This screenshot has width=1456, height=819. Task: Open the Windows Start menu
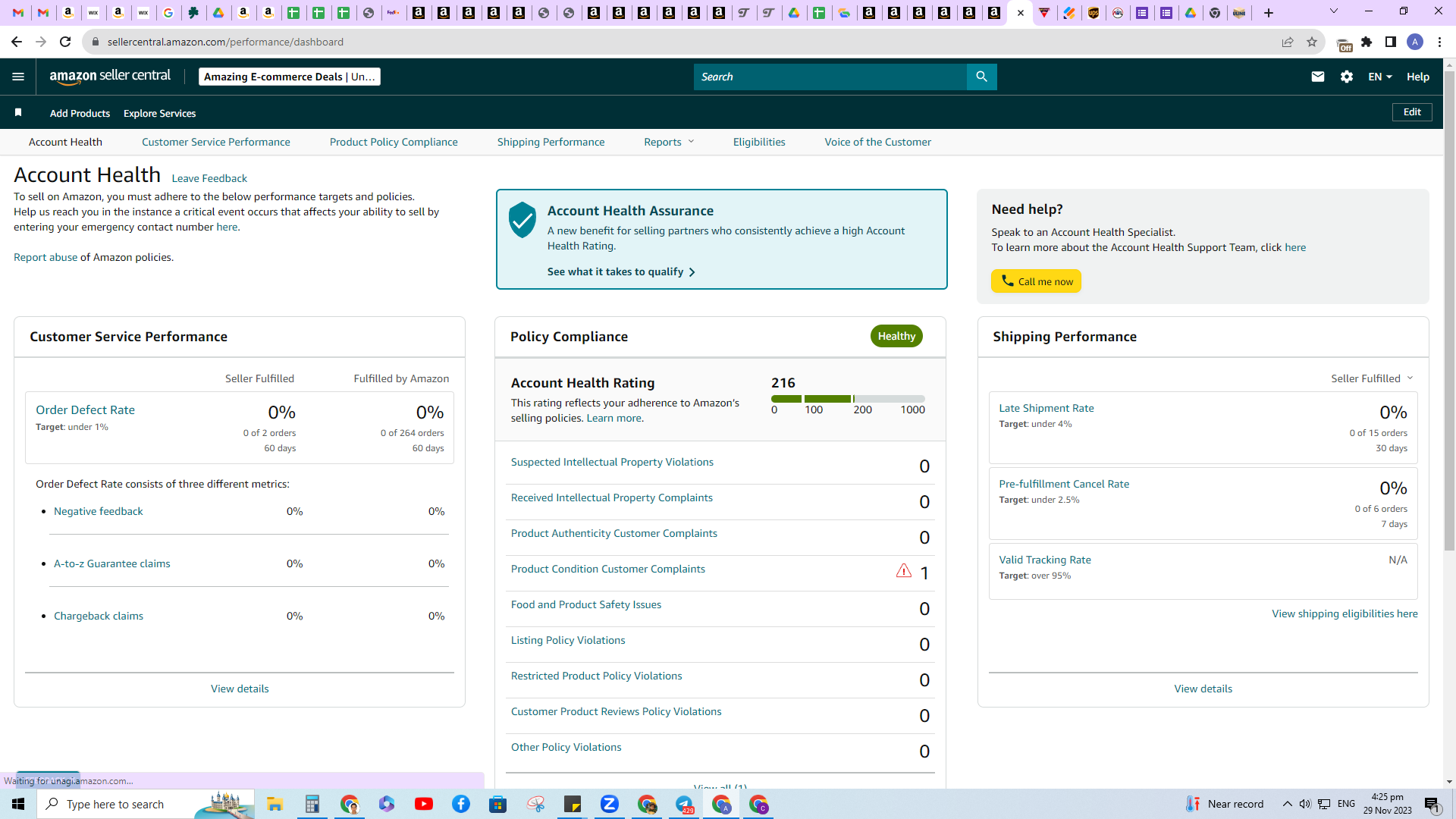pyautogui.click(x=18, y=804)
